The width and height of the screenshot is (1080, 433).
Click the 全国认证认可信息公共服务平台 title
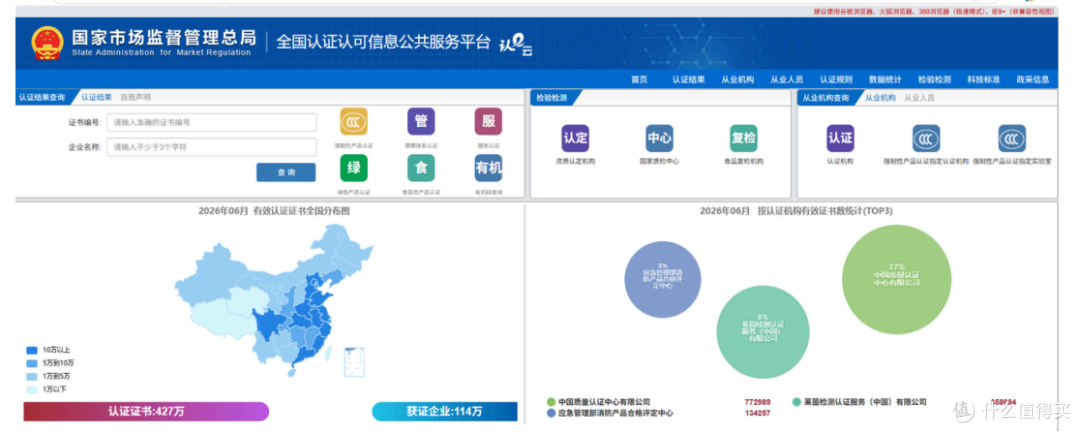[x=384, y=43]
